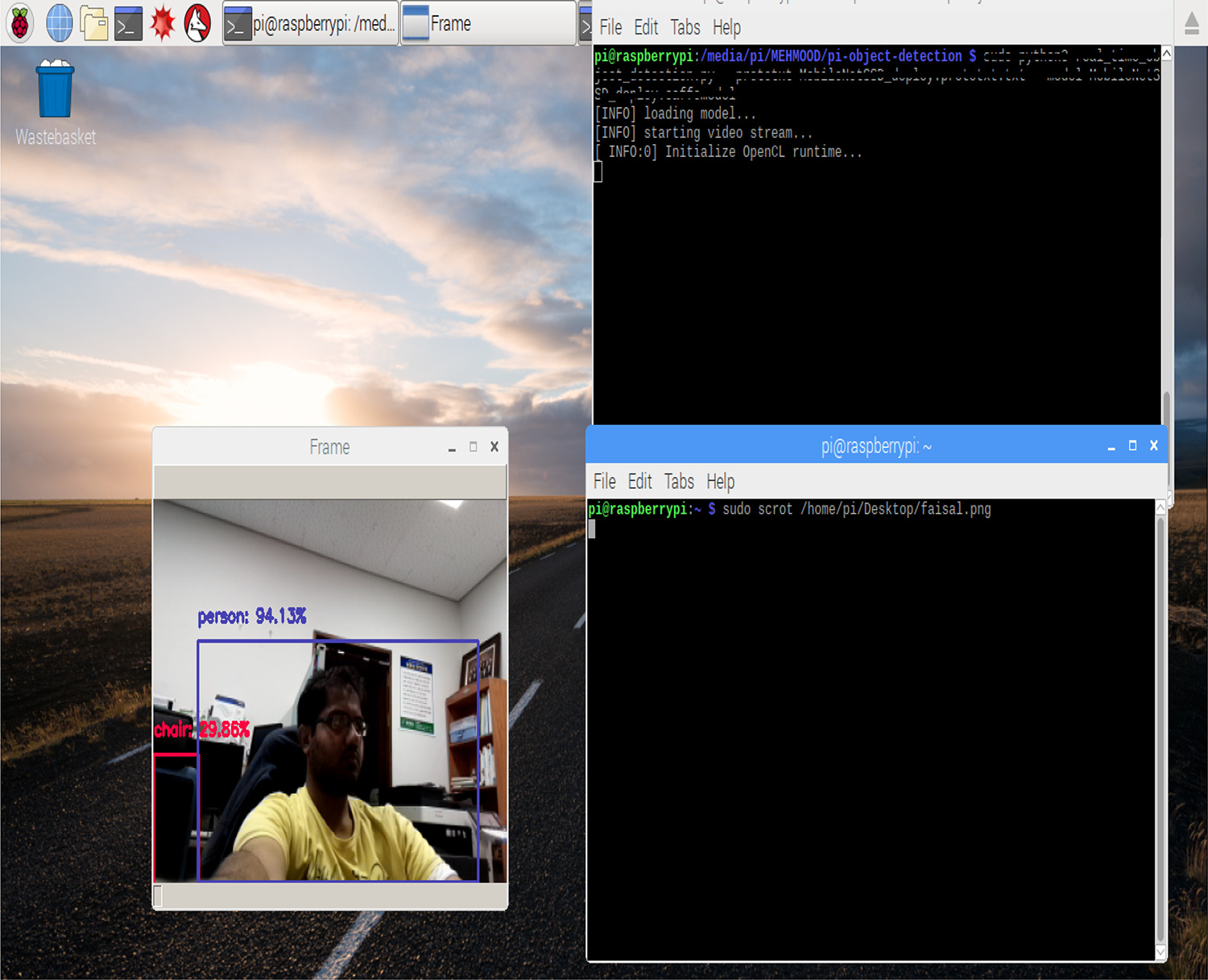Switch to the Frame taskbar entry
The image size is (1208, 980).
click(x=488, y=24)
